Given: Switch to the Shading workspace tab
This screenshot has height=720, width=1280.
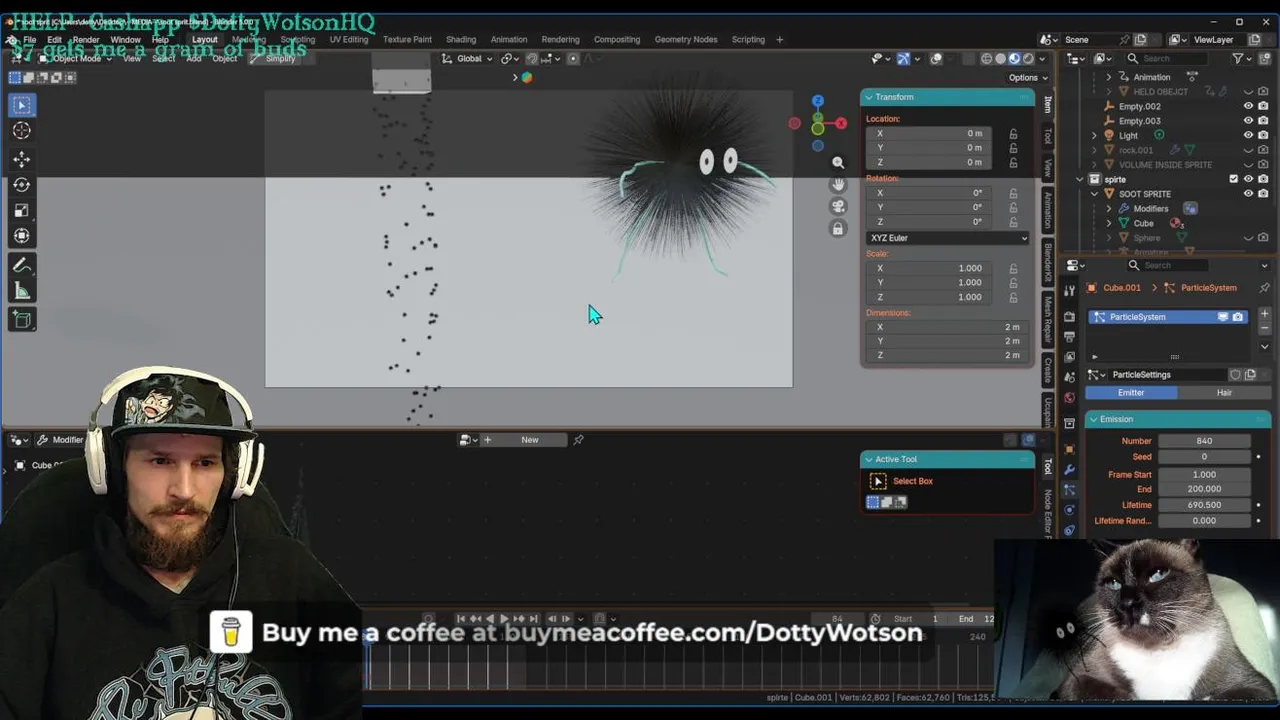Looking at the screenshot, I should [x=461, y=40].
